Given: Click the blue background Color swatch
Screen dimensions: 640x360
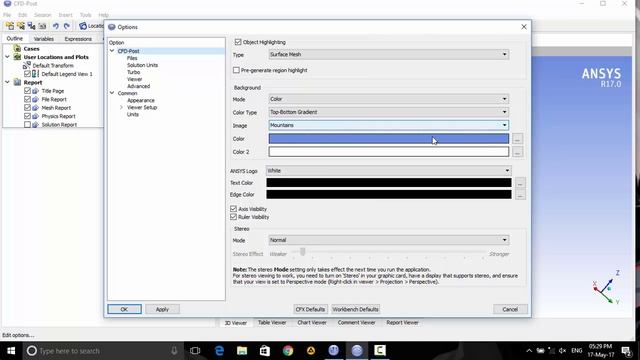Looking at the screenshot, I should click(x=389, y=139).
